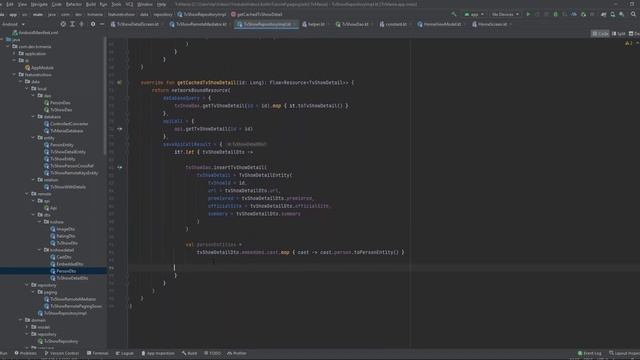Open the Android project view dropdown
Screen dimensions: 640x360
point(13,24)
